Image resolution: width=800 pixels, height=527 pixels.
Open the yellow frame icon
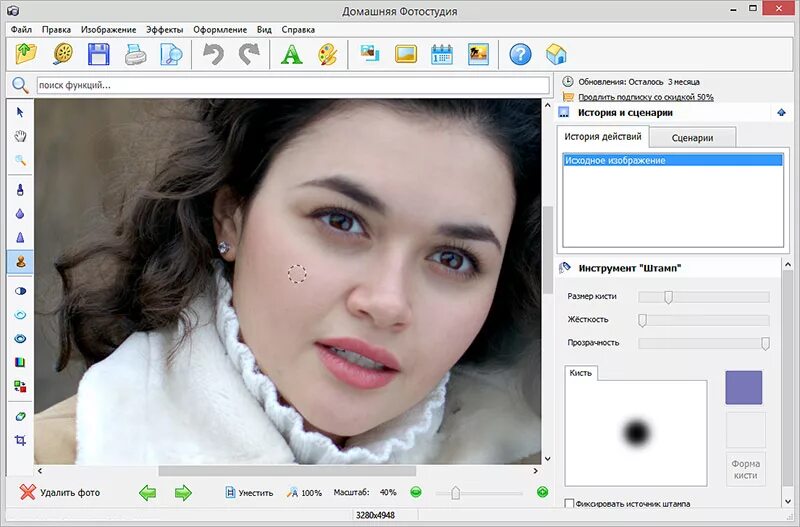point(406,54)
